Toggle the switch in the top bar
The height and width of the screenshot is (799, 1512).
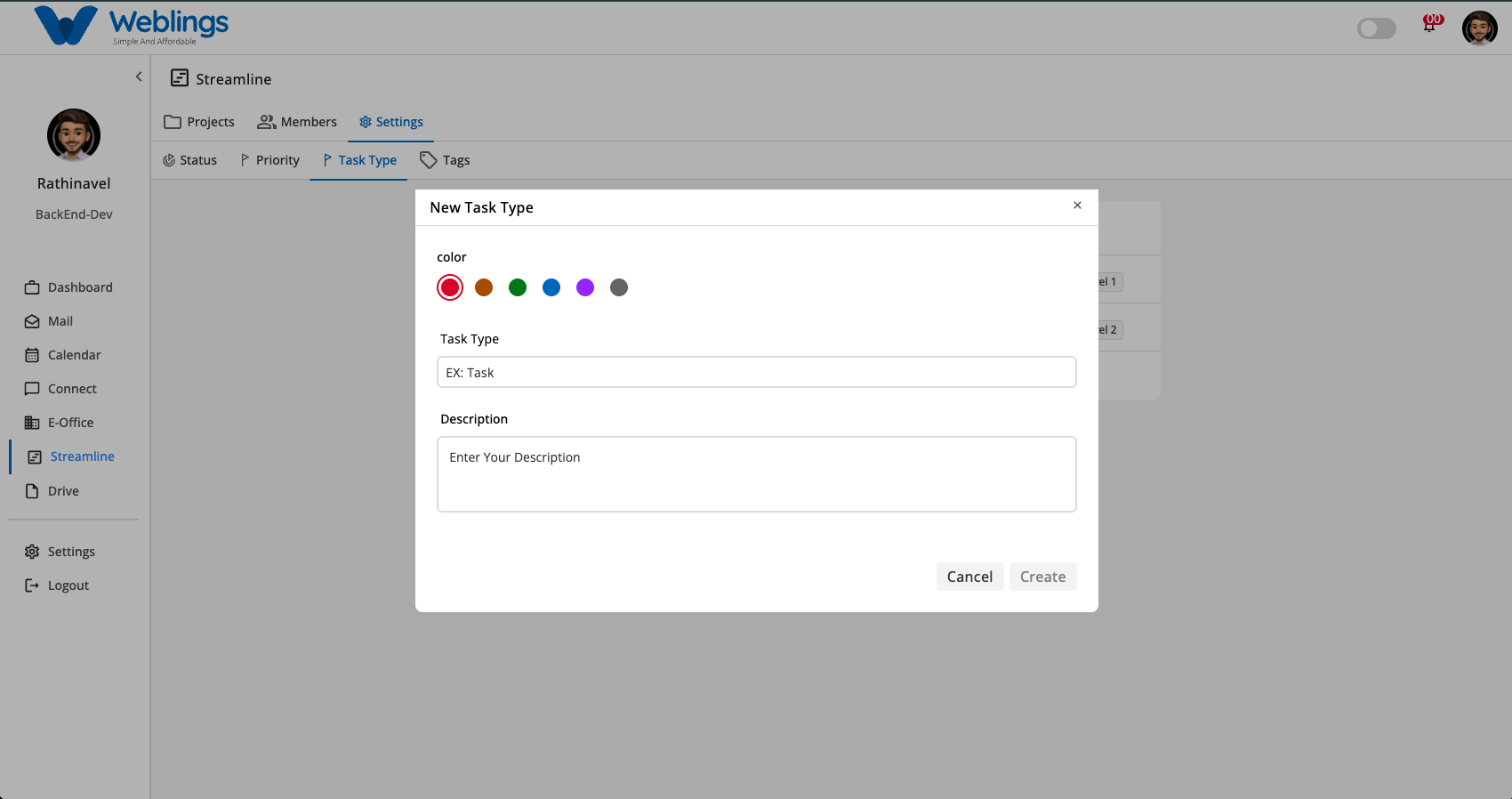tap(1377, 28)
